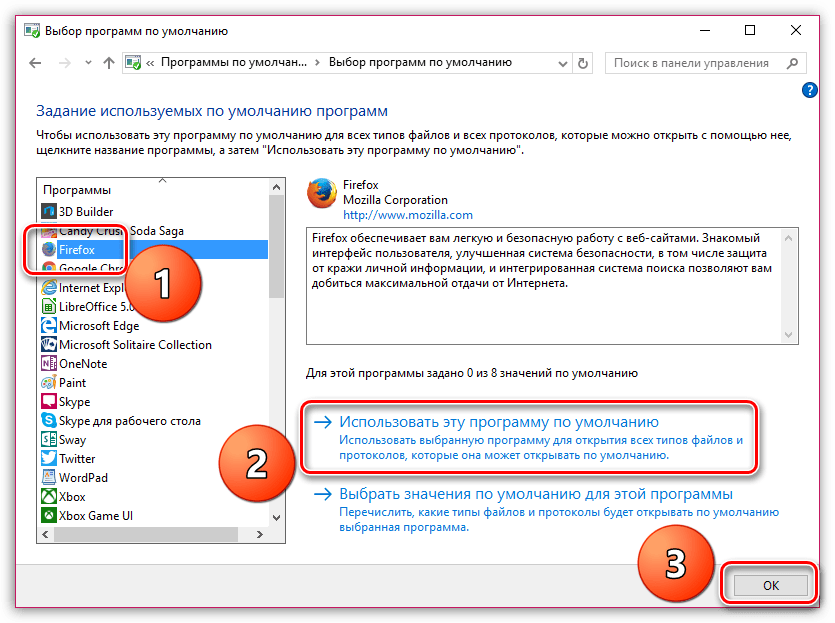
Task: Click the back navigation arrow
Action: (35, 63)
